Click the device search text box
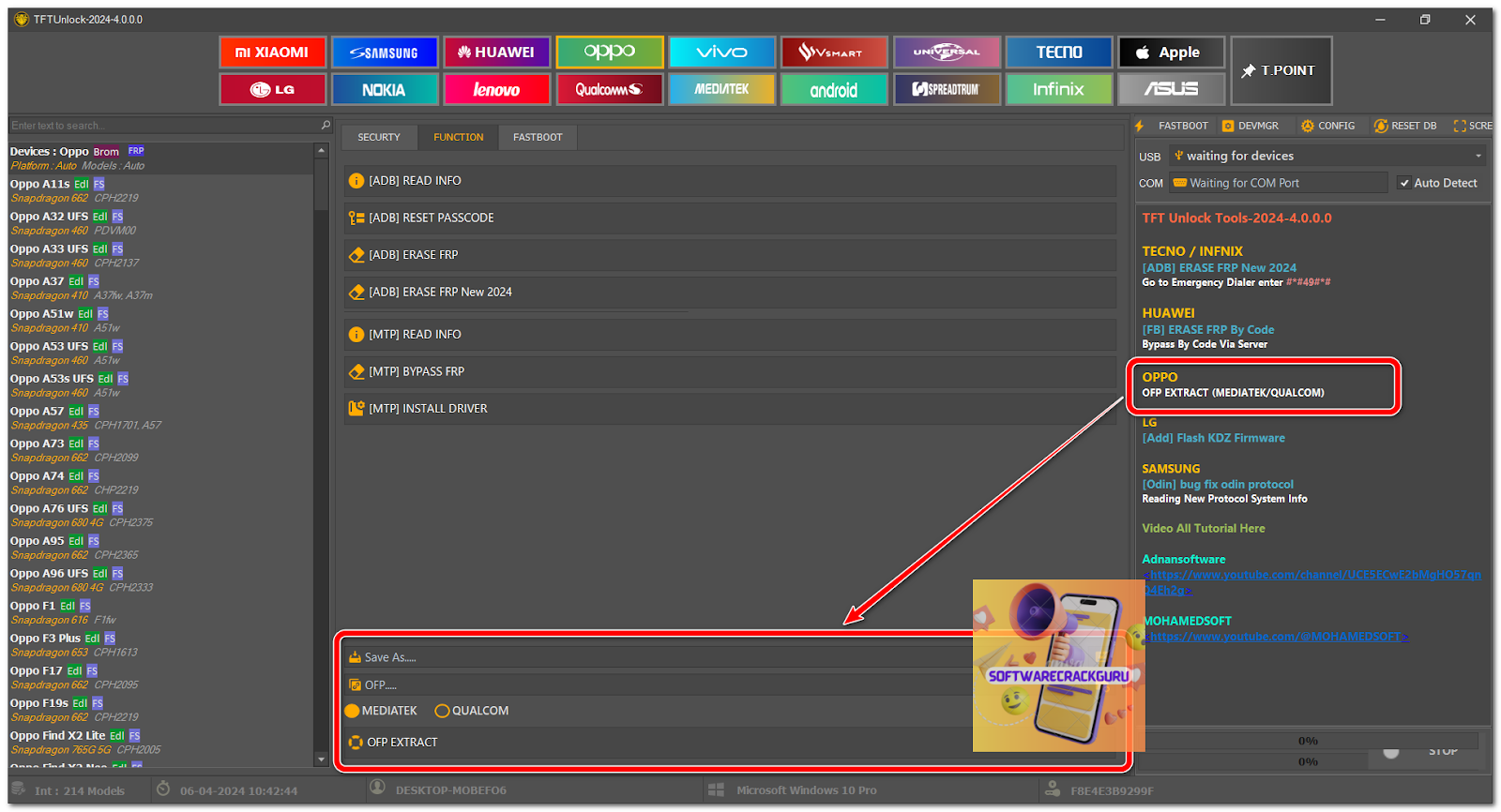1501x812 pixels. point(164,126)
